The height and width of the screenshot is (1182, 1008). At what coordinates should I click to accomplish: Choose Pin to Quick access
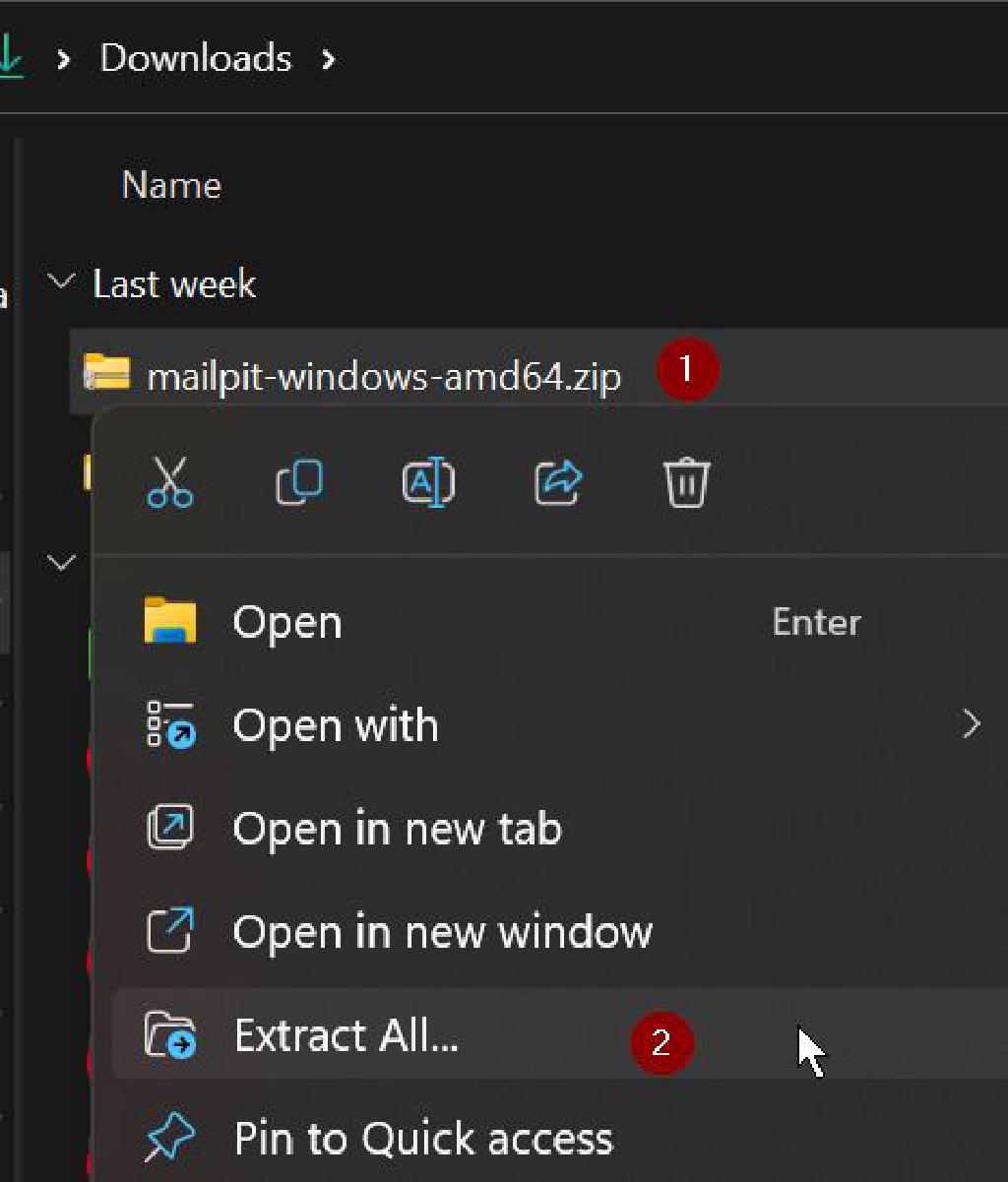(421, 1138)
